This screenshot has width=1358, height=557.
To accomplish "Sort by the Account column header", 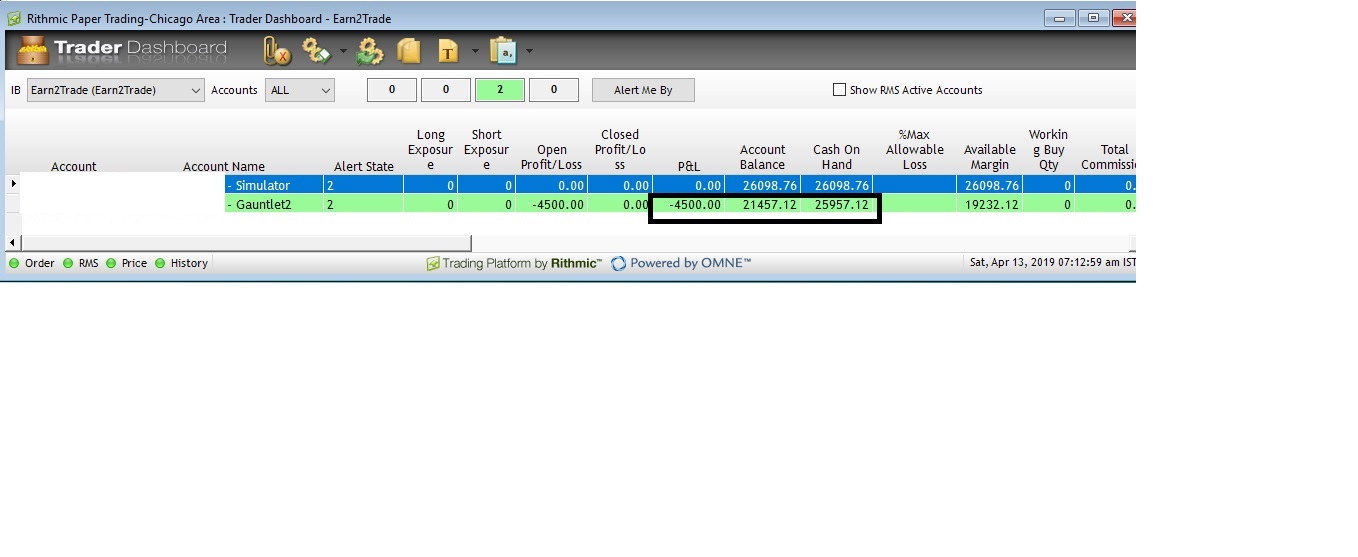I will (74, 166).
